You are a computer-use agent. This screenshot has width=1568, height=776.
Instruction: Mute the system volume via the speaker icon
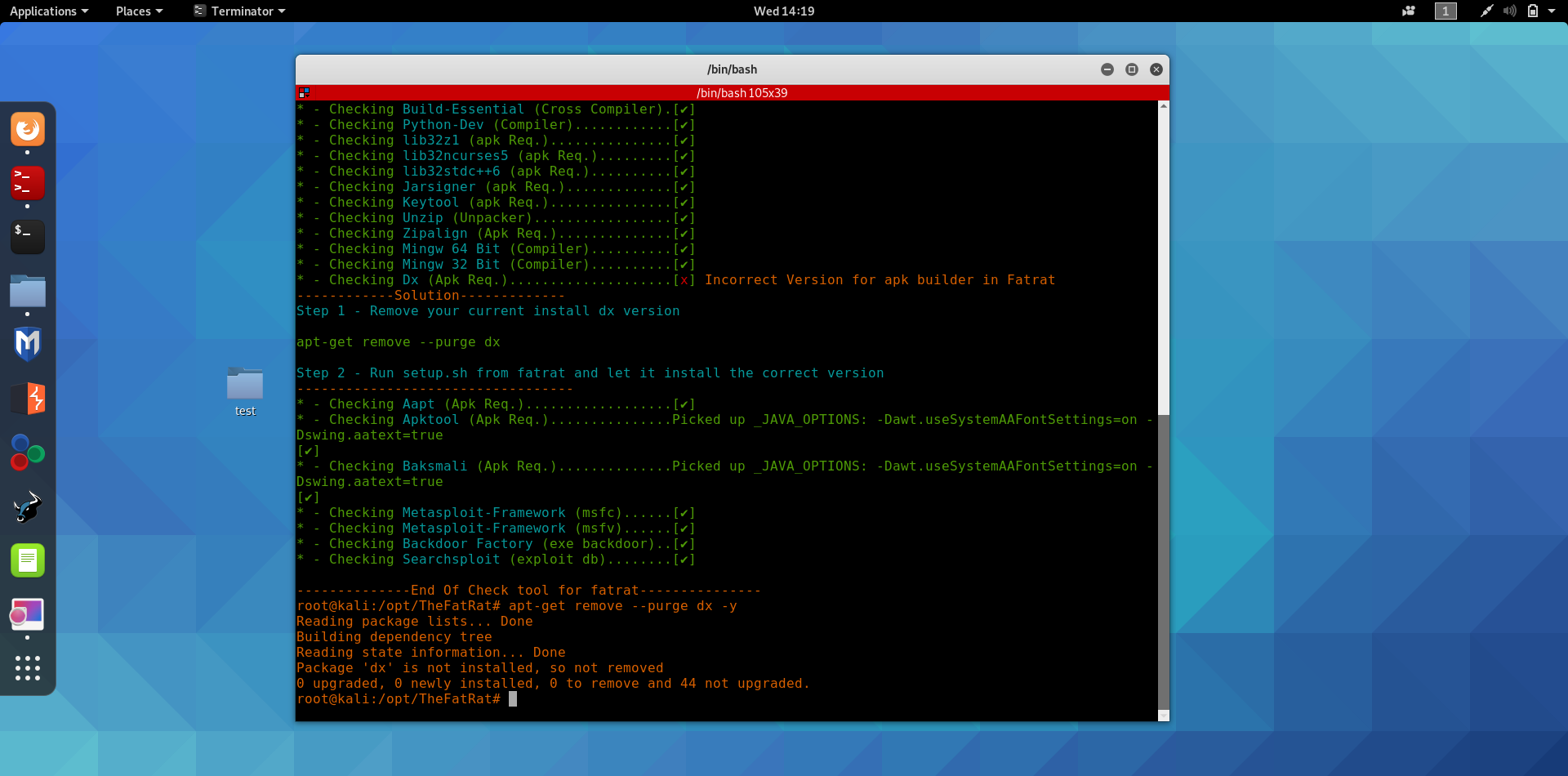tap(1509, 11)
